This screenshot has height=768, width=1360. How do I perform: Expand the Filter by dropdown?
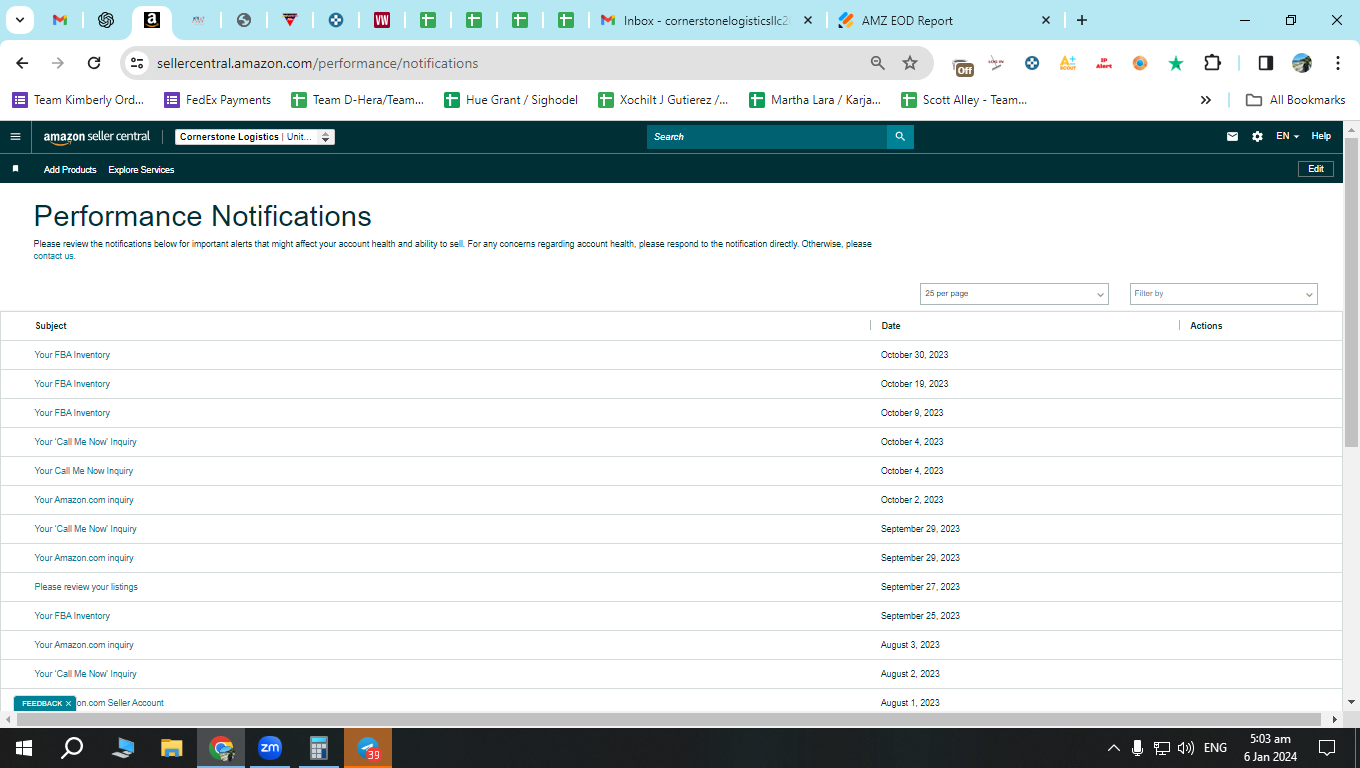coord(1224,294)
